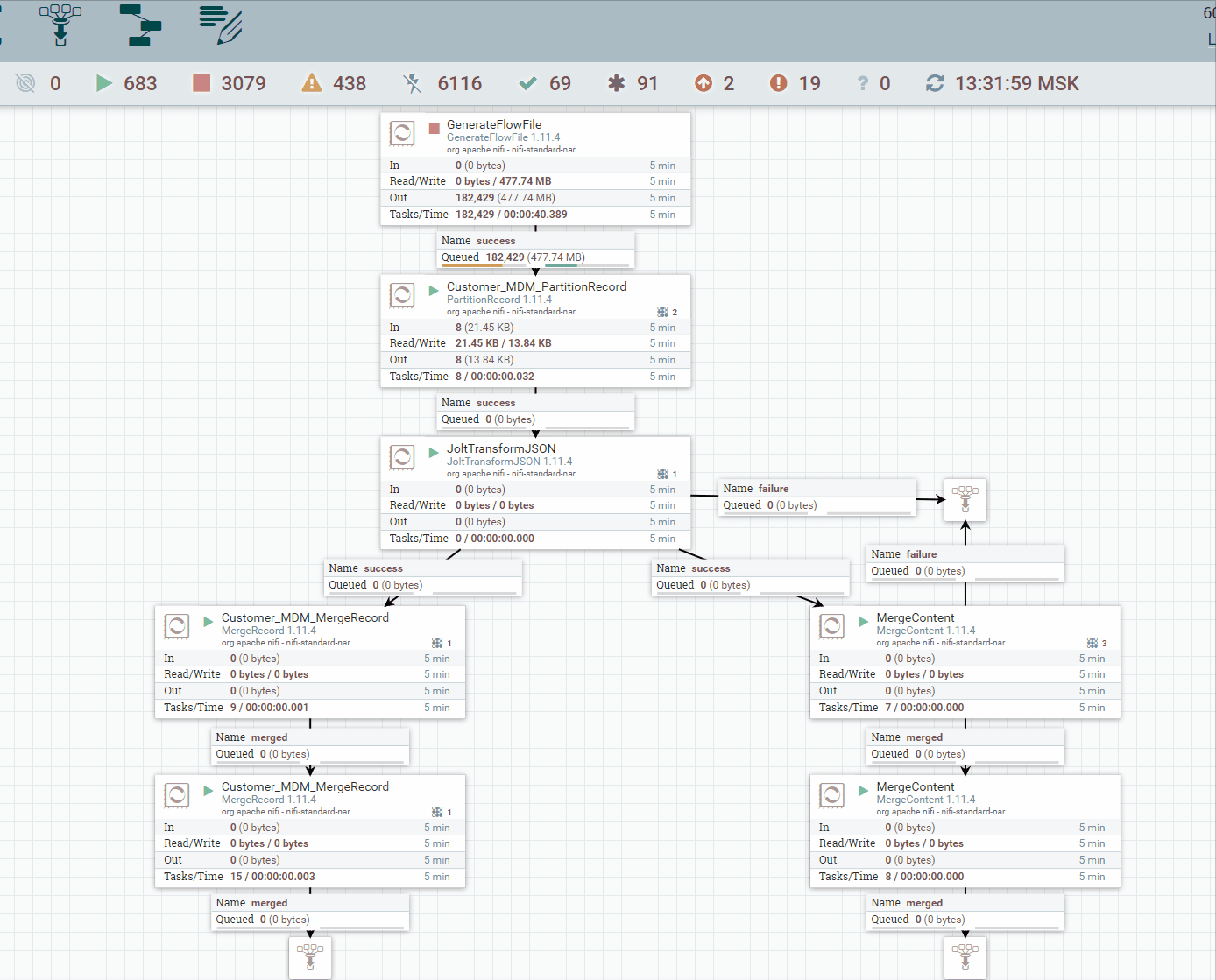Click the refresh icon beside 13:31:59 MSK
The width and height of the screenshot is (1216, 980).
point(935,83)
